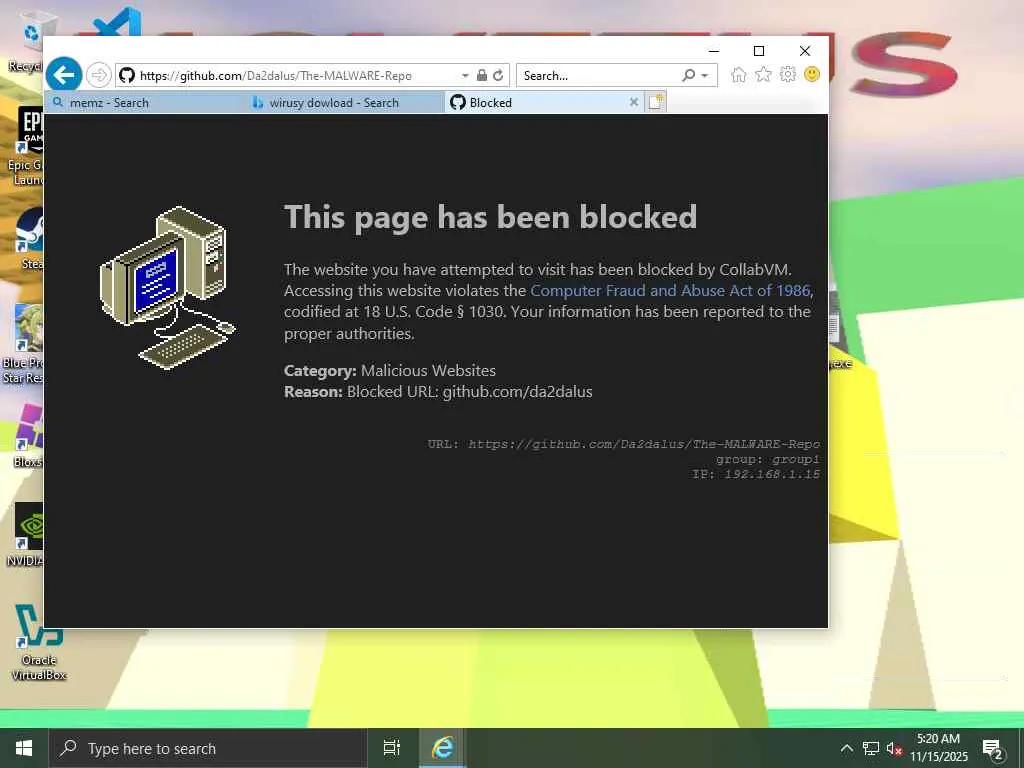Click the Category: Malicious Websites text
Screen dimensions: 1024x768
click(390, 370)
